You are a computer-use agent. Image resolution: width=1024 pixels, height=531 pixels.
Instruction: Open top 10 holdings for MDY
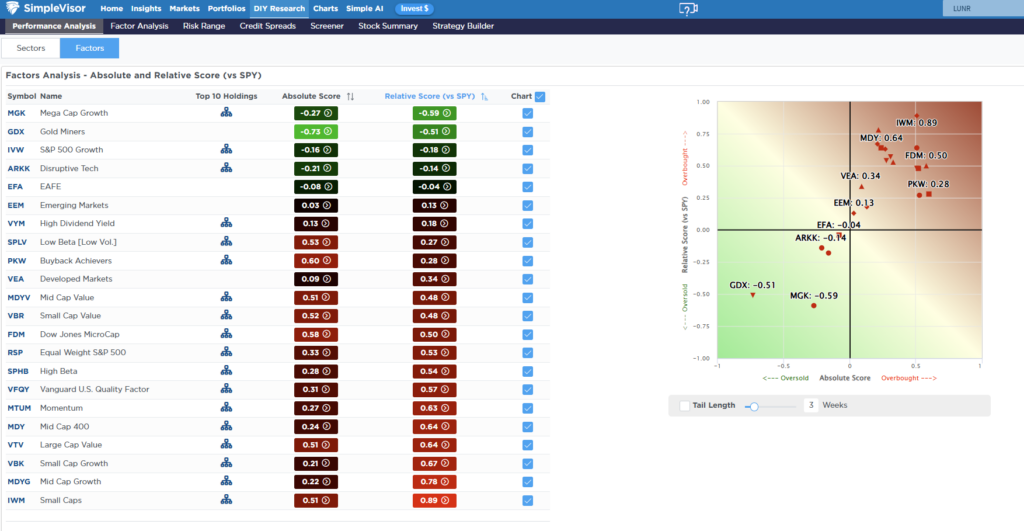tap(226, 426)
